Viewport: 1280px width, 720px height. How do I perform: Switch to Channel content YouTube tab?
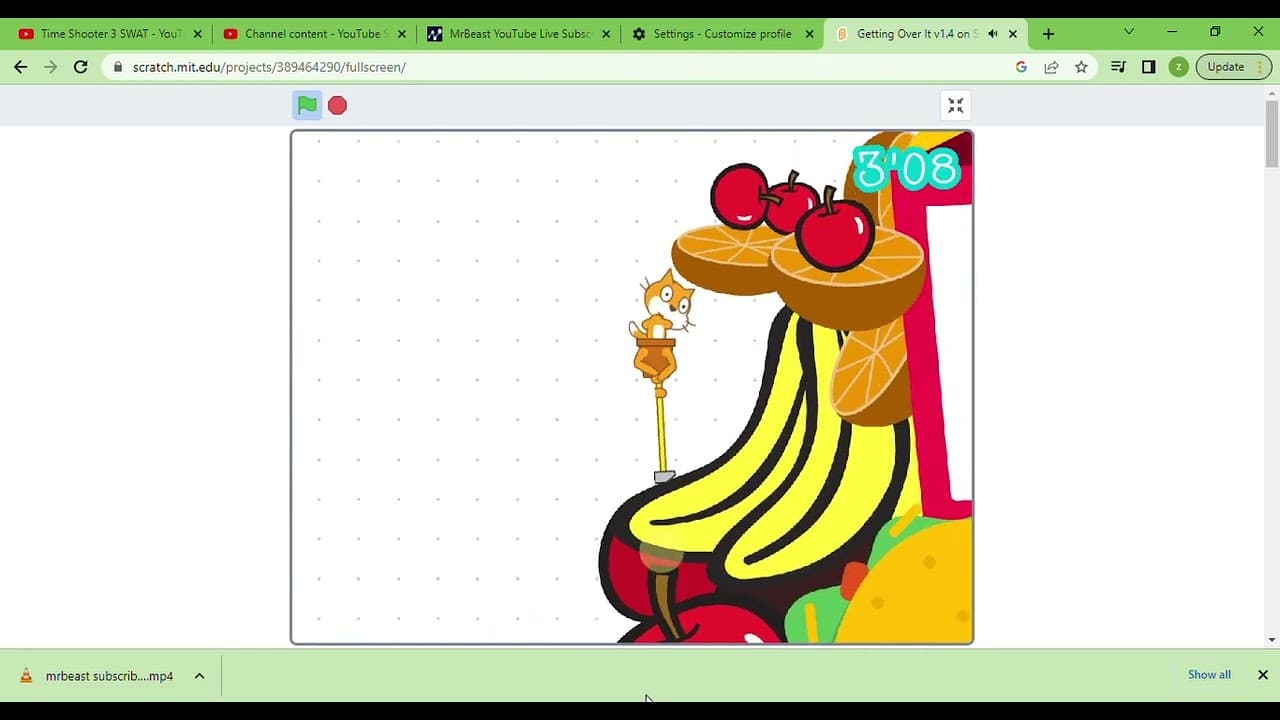click(314, 34)
